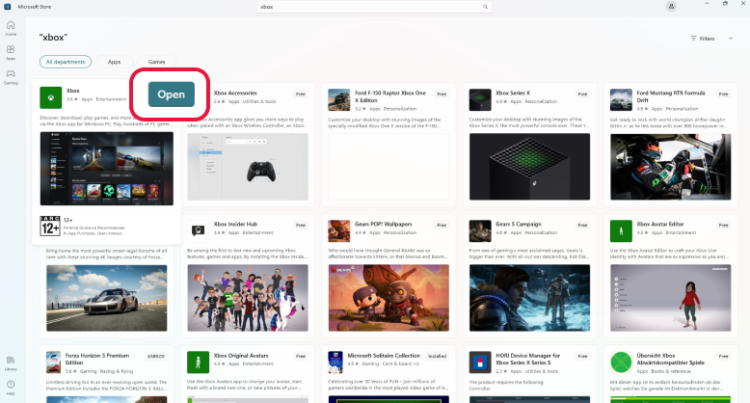
Task: Click the Gears POP! Wallpapers icon
Action: 339,231
